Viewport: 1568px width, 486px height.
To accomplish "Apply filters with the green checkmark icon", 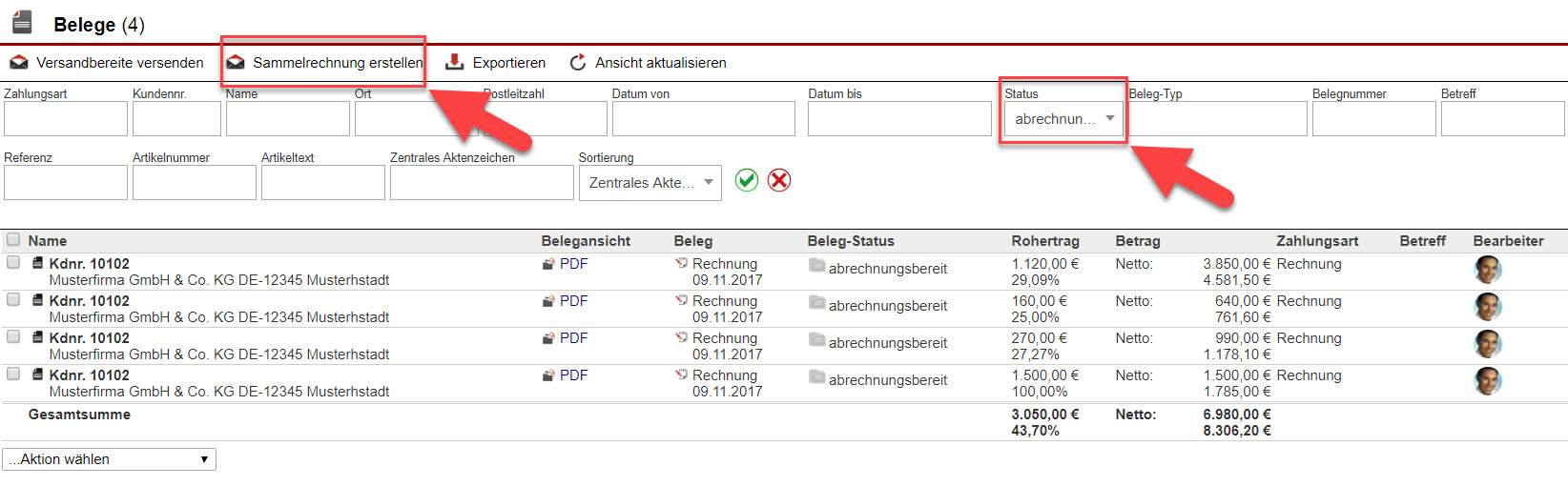I will click(747, 180).
